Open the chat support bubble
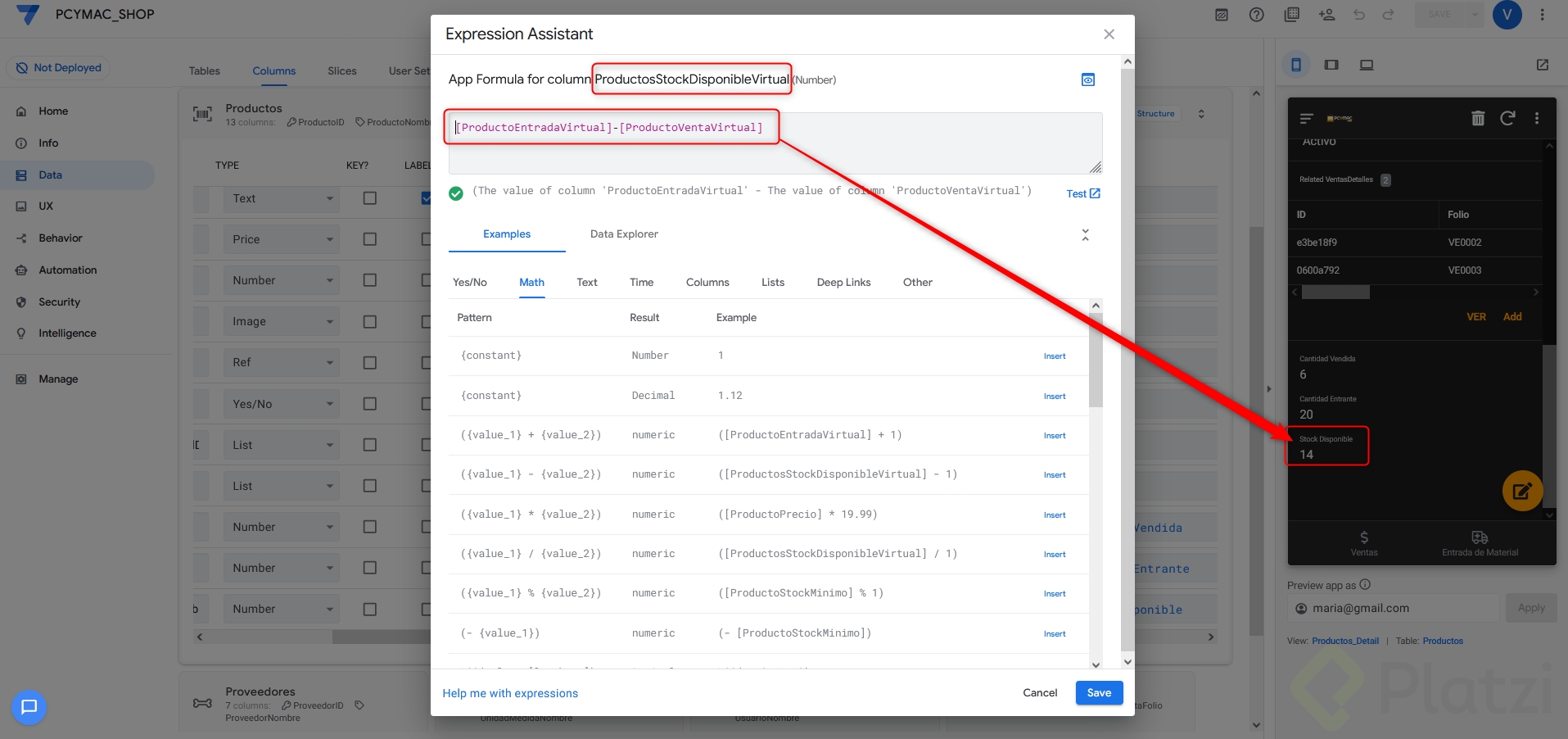 [29, 707]
